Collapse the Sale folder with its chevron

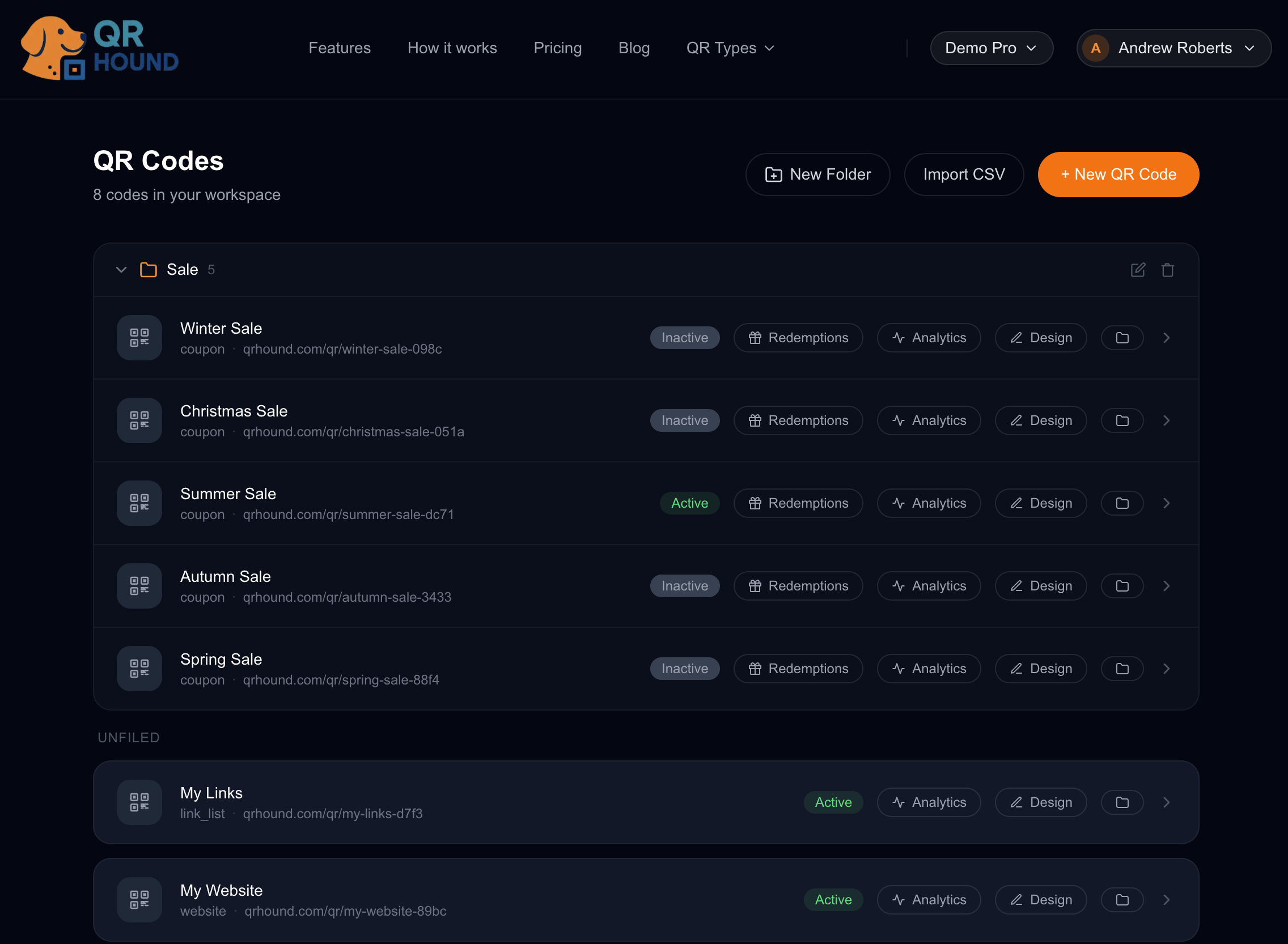click(121, 270)
